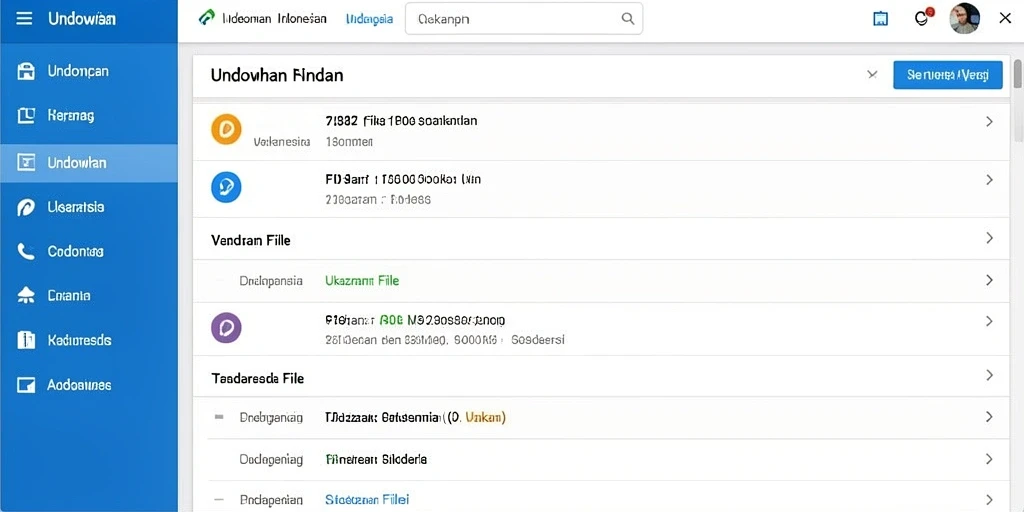Select the Kerenag sidebar icon
This screenshot has height=512, width=1024.
pyautogui.click(x=25, y=116)
